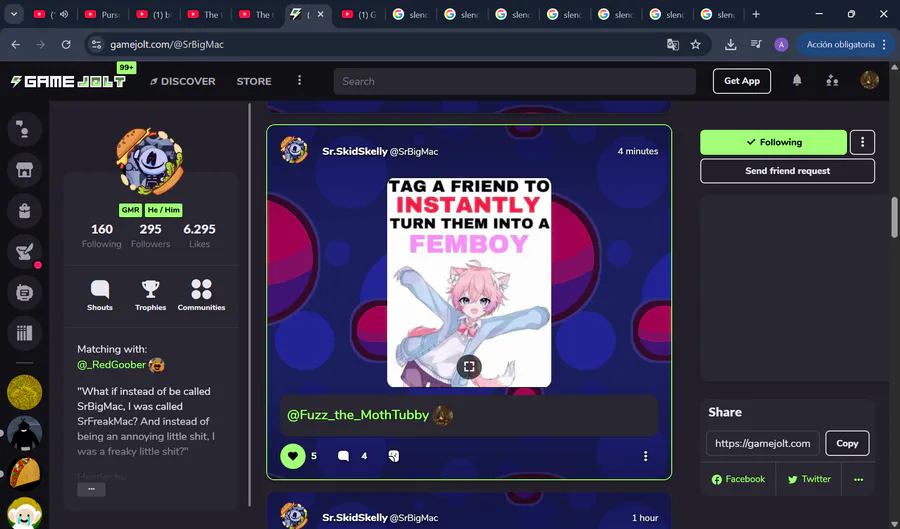Bookmark this page with star
The image size is (900, 529).
(696, 44)
